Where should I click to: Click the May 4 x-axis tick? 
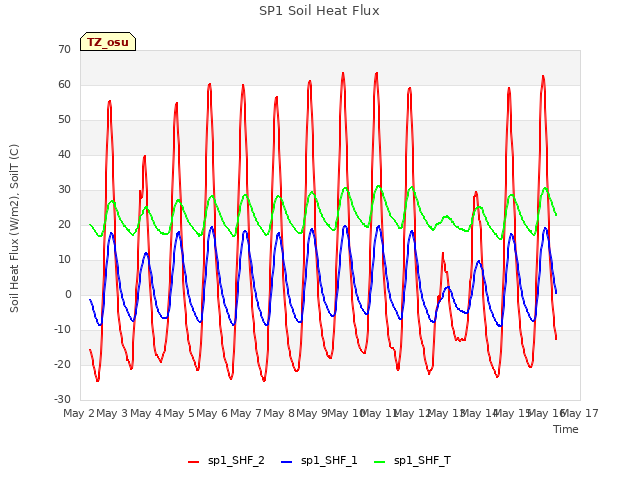(146, 413)
